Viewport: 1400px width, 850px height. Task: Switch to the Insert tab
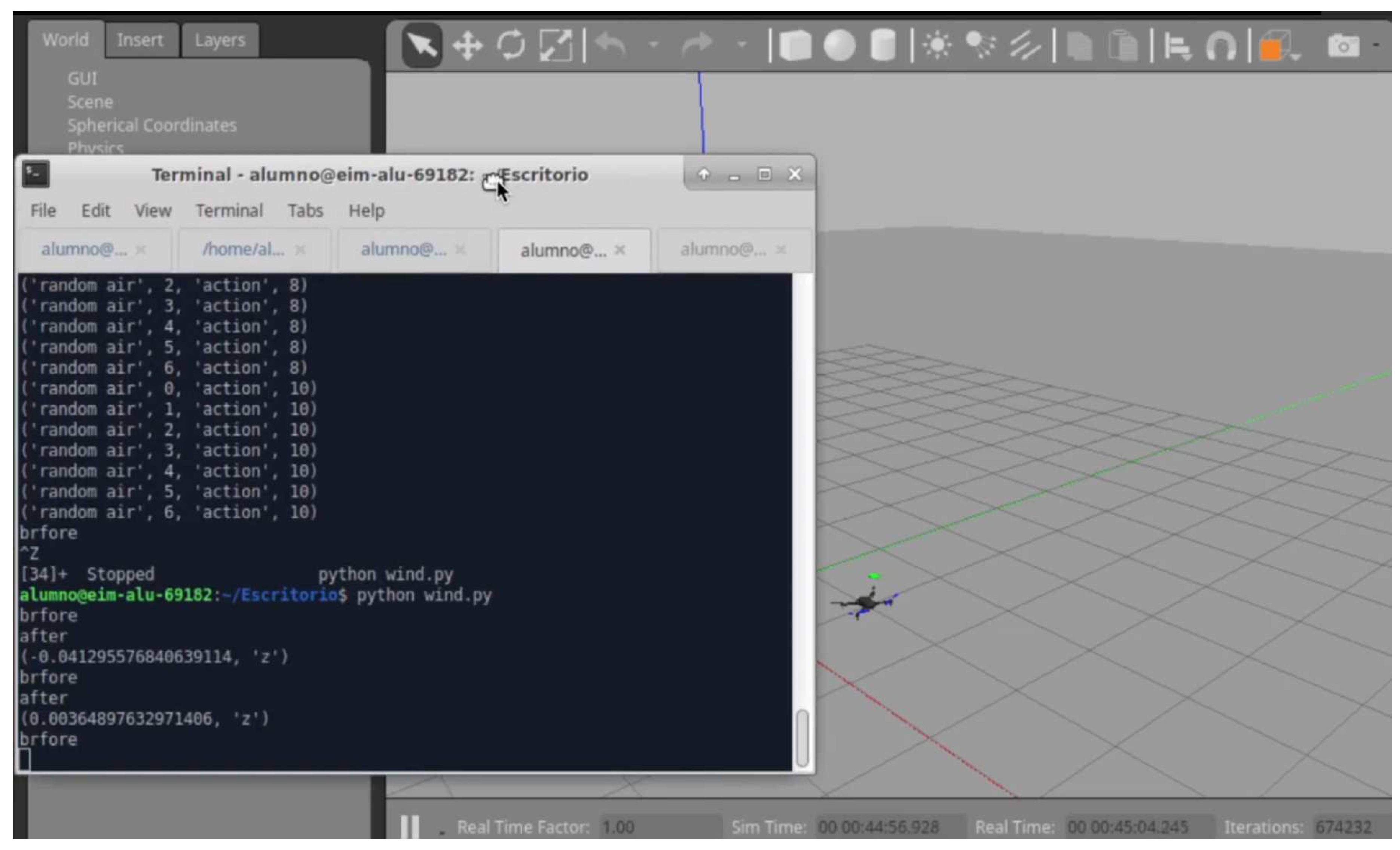[x=140, y=40]
